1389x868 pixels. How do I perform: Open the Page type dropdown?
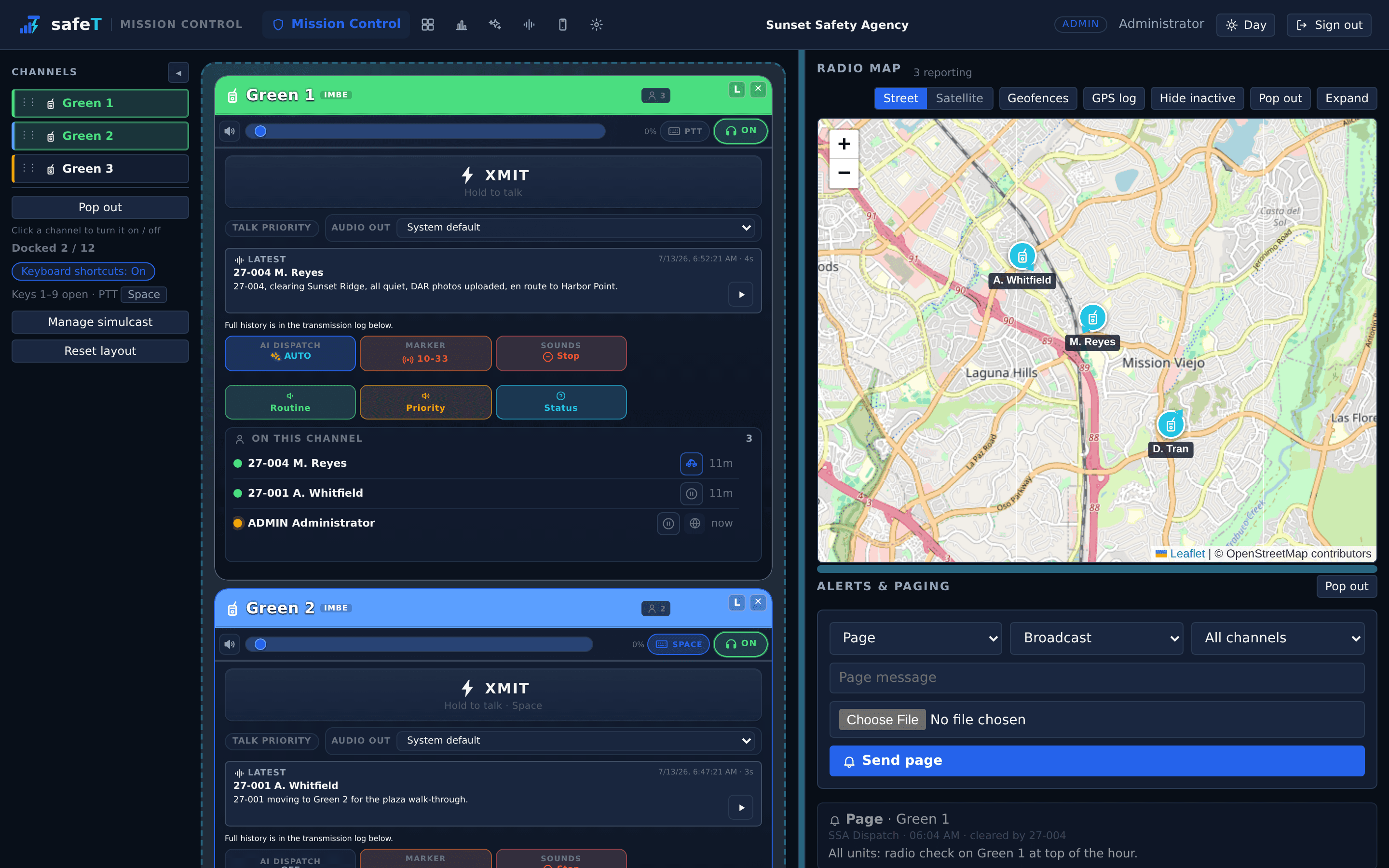point(915,638)
